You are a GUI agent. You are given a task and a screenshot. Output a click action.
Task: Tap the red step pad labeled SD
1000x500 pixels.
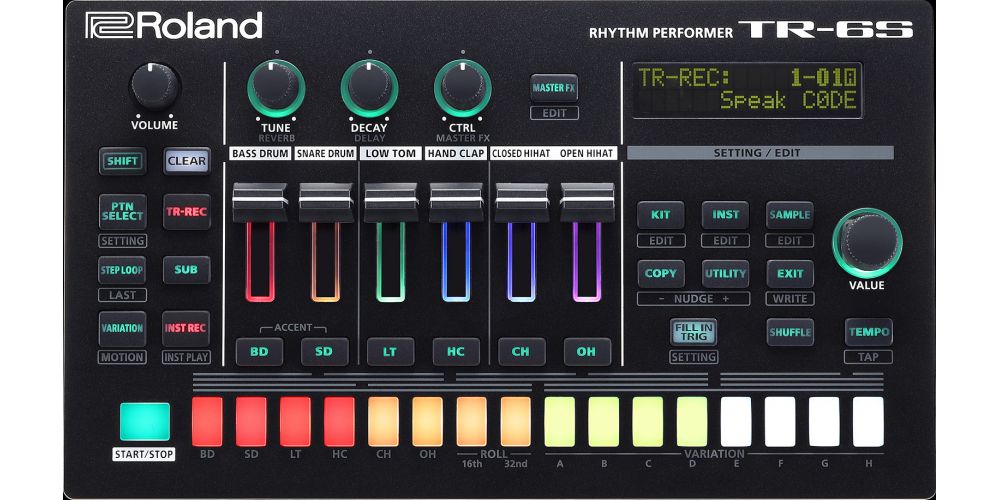tap(251, 422)
